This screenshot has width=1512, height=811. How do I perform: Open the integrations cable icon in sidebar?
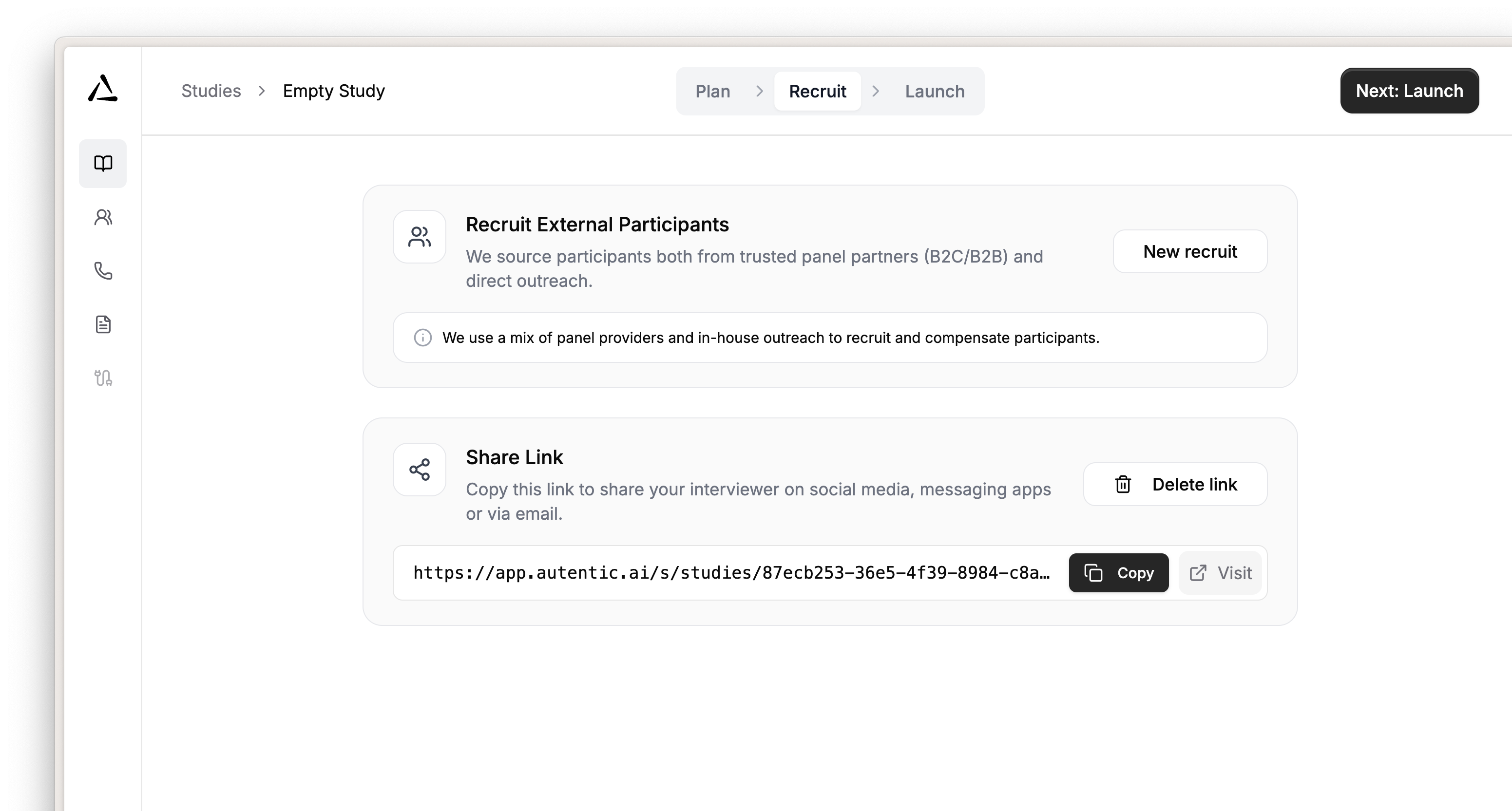[x=103, y=378]
